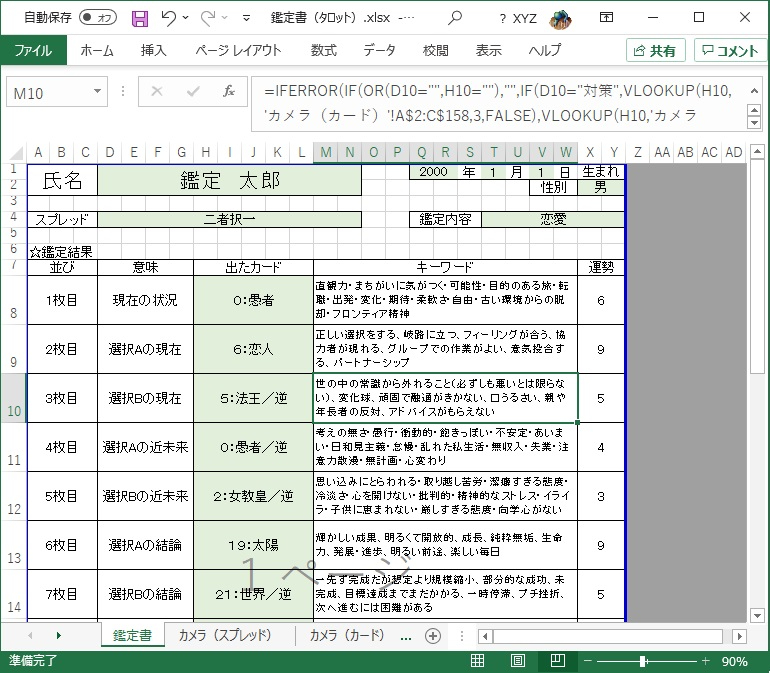Click the 恋愛 reading content cell
The image size is (770, 673).
pyautogui.click(x=553, y=219)
